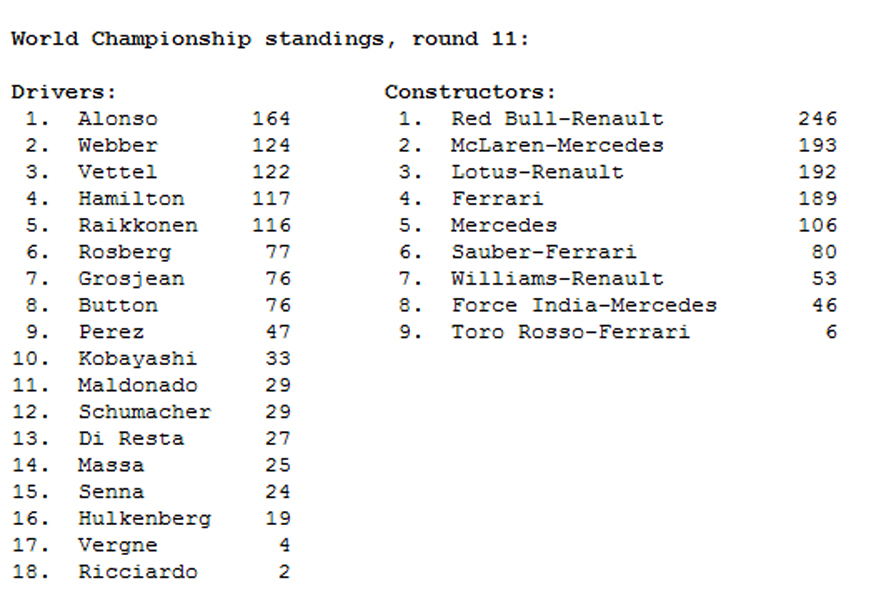
Task: Click the World Championship standings heading
Action: click(270, 39)
